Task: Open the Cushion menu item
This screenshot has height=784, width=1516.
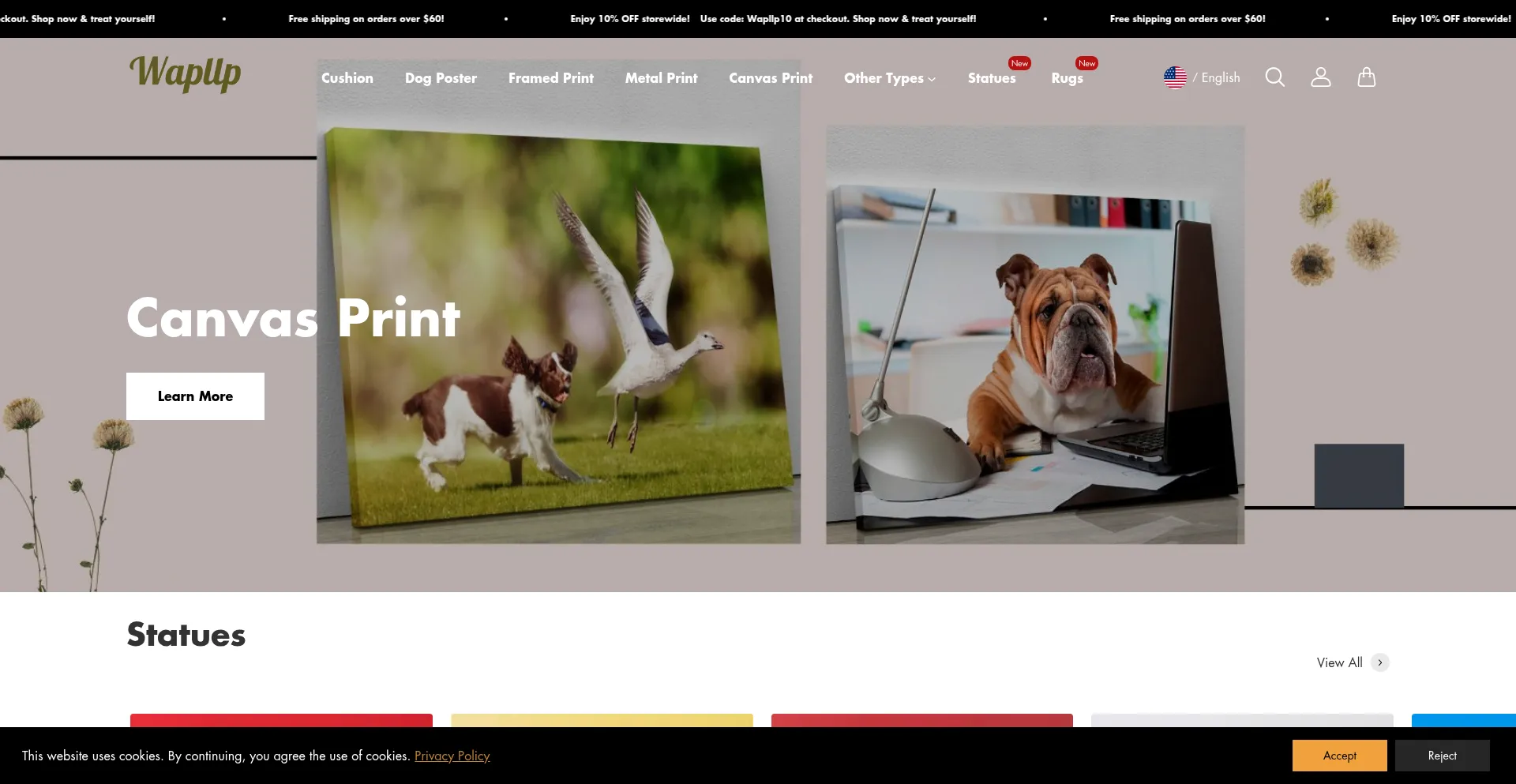Action: [x=347, y=78]
